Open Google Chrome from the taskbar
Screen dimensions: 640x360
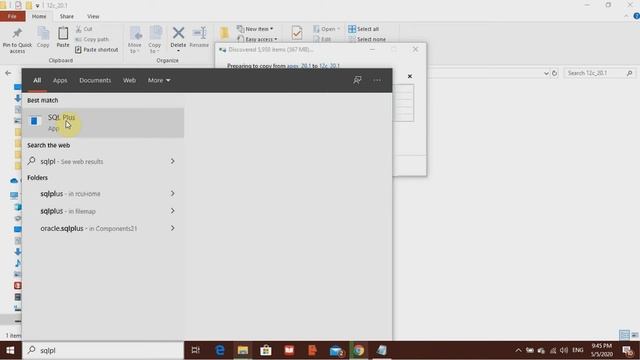(359, 350)
